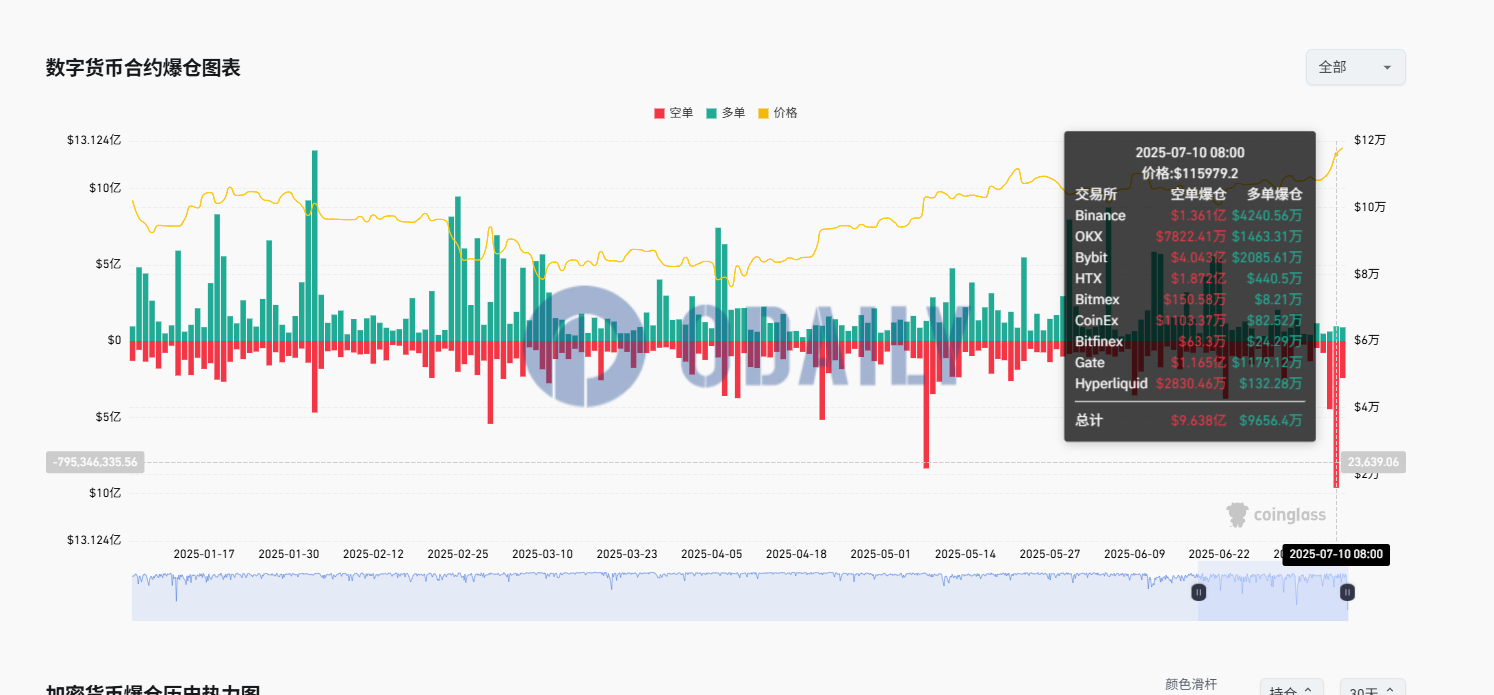Click the 23,639.06 crosshair value label
This screenshot has height=695, width=1494.
coord(1372,462)
